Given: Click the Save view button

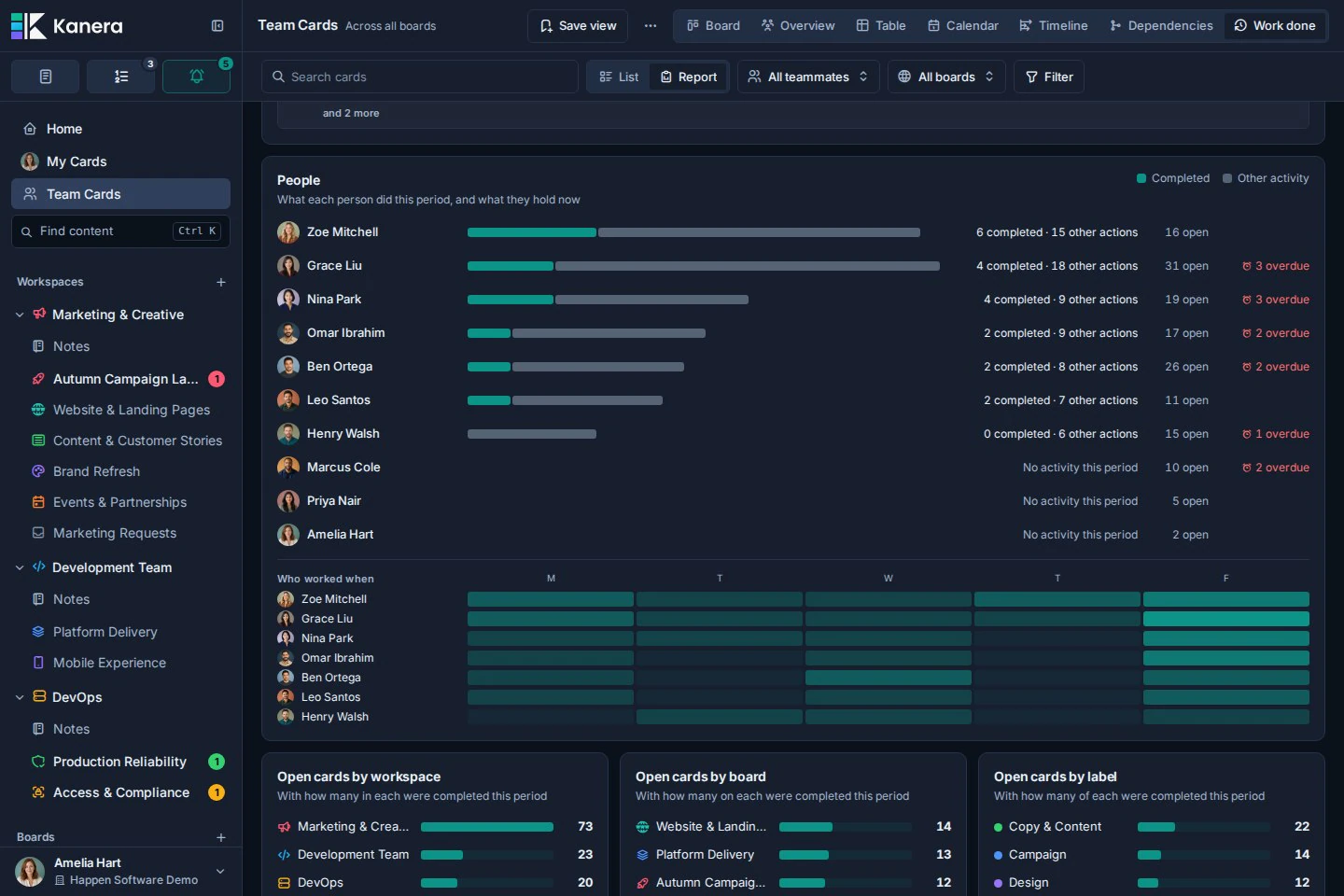Looking at the screenshot, I should (x=578, y=26).
